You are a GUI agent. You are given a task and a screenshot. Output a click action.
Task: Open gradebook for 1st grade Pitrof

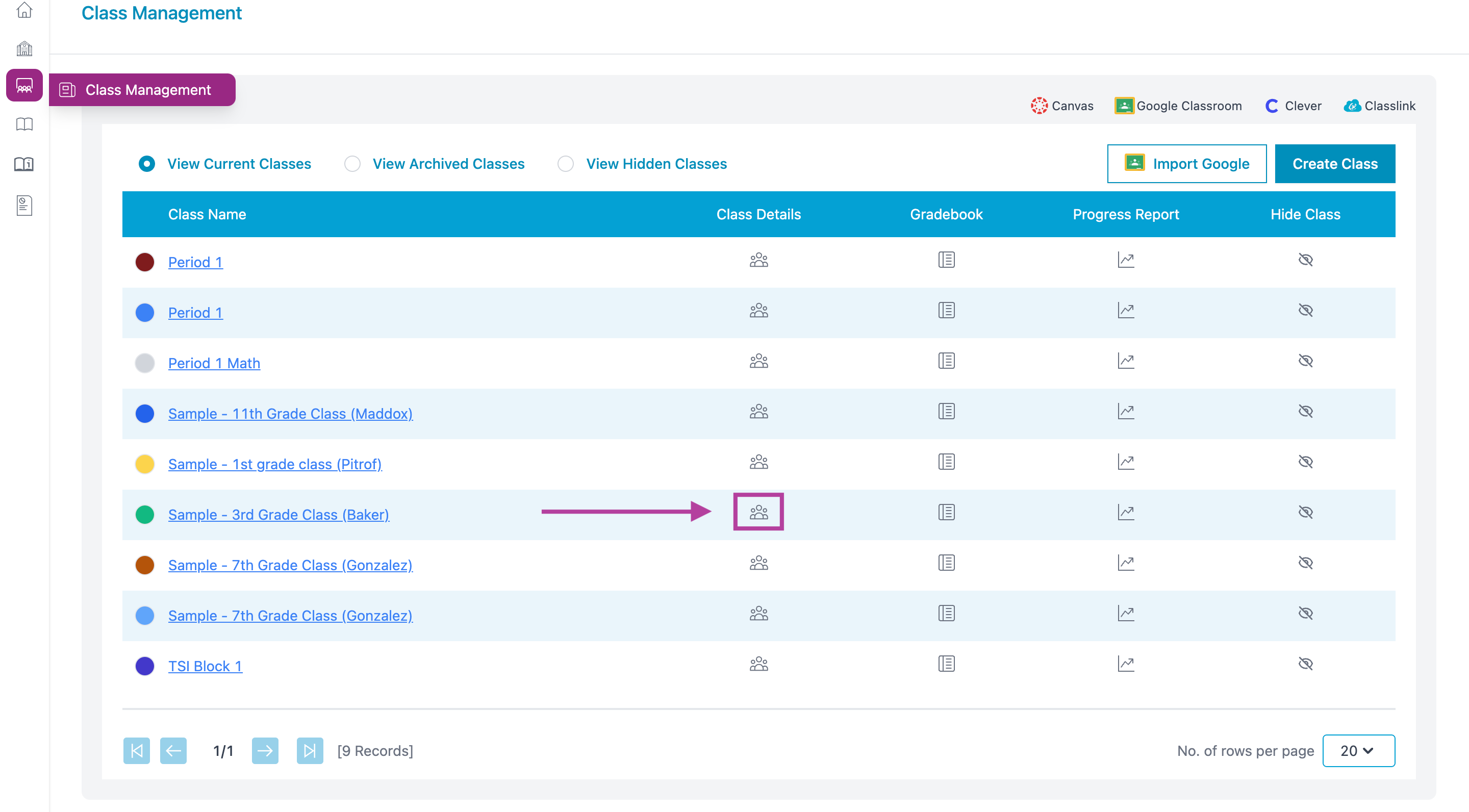[x=946, y=462]
